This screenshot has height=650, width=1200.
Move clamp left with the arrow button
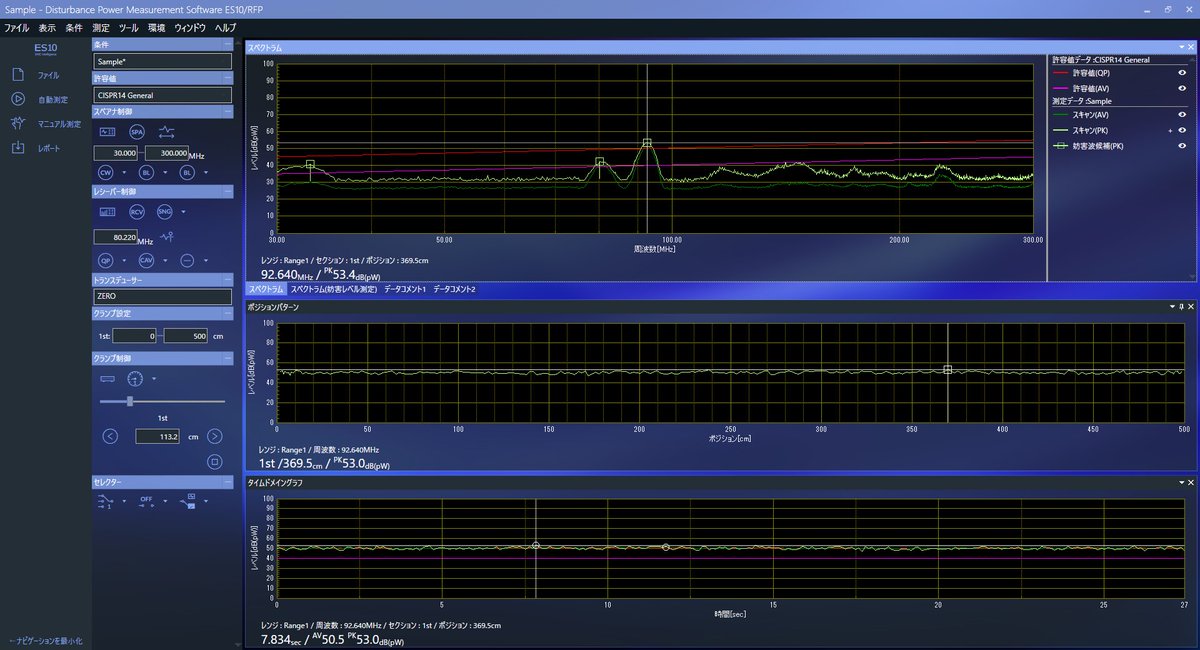pyautogui.click(x=111, y=436)
